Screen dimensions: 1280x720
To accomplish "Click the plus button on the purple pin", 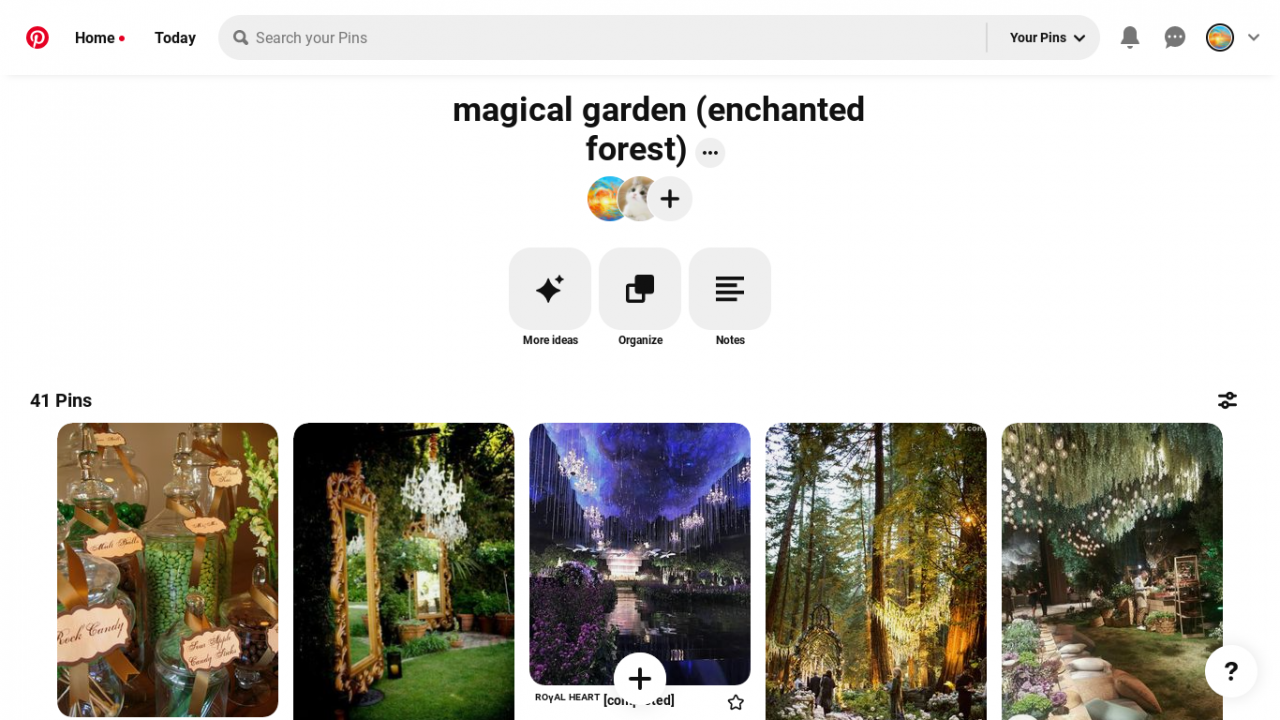I will click(x=640, y=679).
